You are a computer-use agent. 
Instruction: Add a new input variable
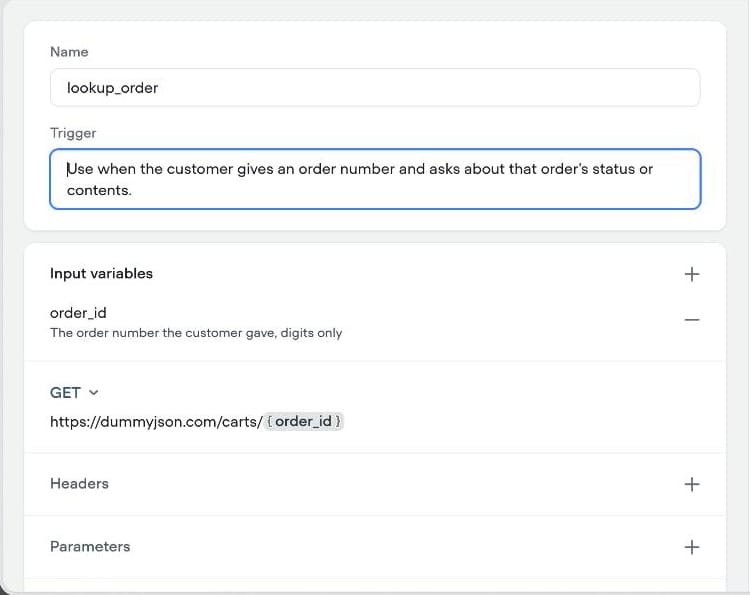pyautogui.click(x=692, y=274)
